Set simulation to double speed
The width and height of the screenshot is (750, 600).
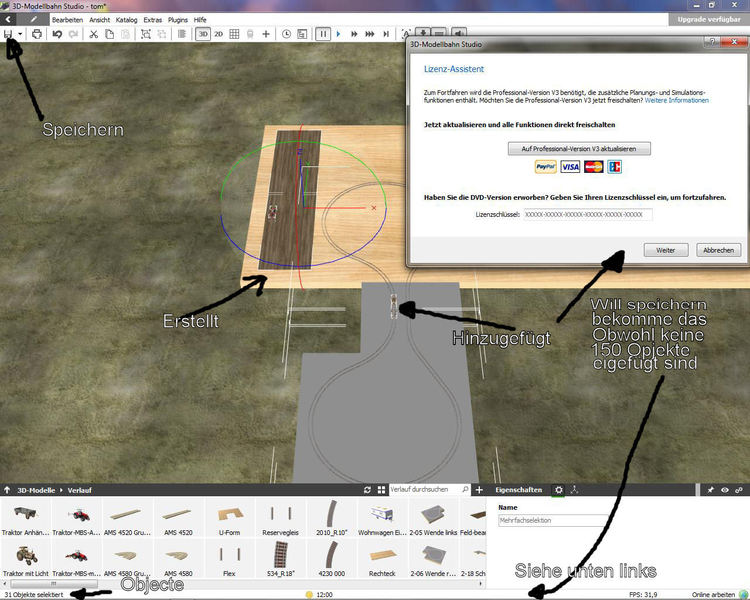[354, 34]
